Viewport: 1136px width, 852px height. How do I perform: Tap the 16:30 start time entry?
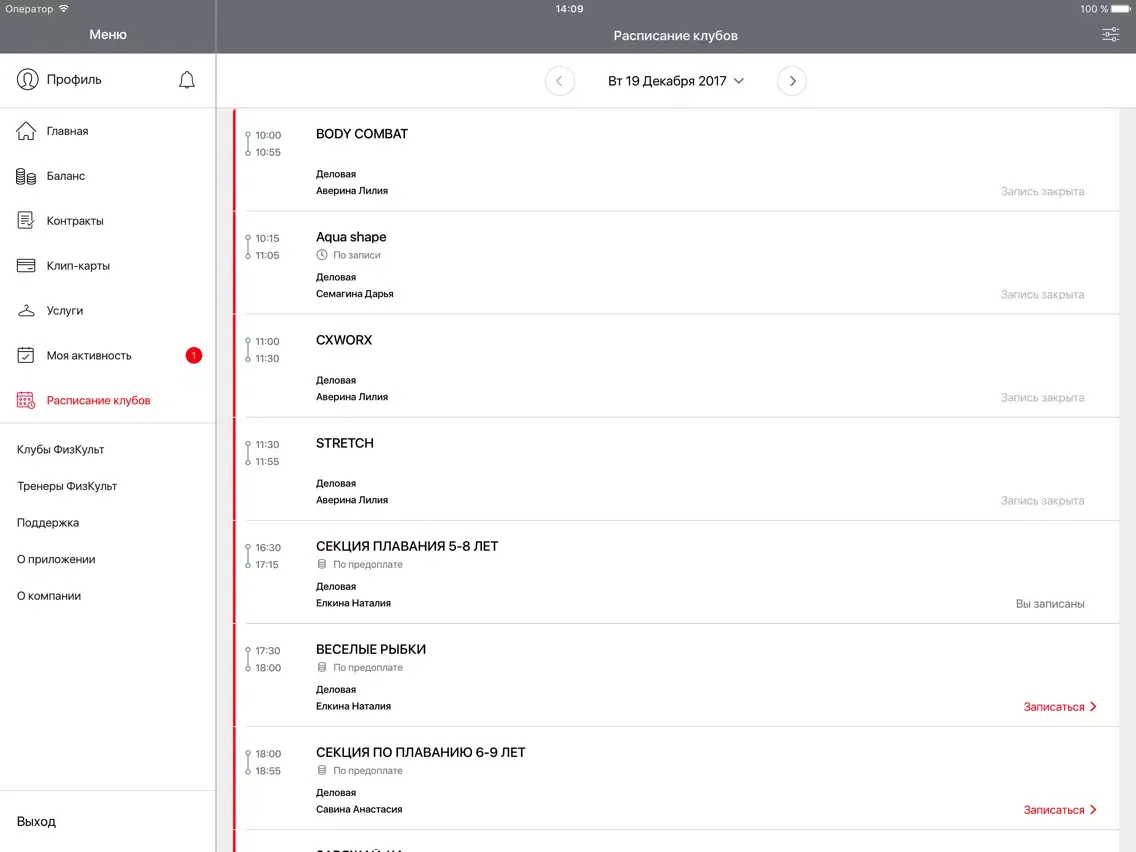pos(268,547)
